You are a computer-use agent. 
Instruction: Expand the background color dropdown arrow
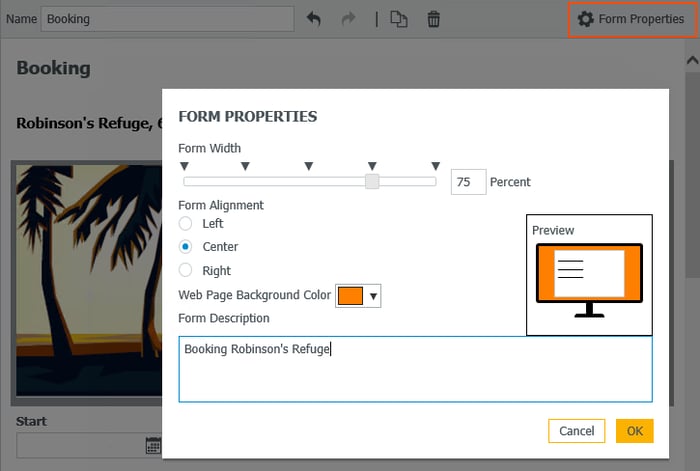(x=373, y=296)
